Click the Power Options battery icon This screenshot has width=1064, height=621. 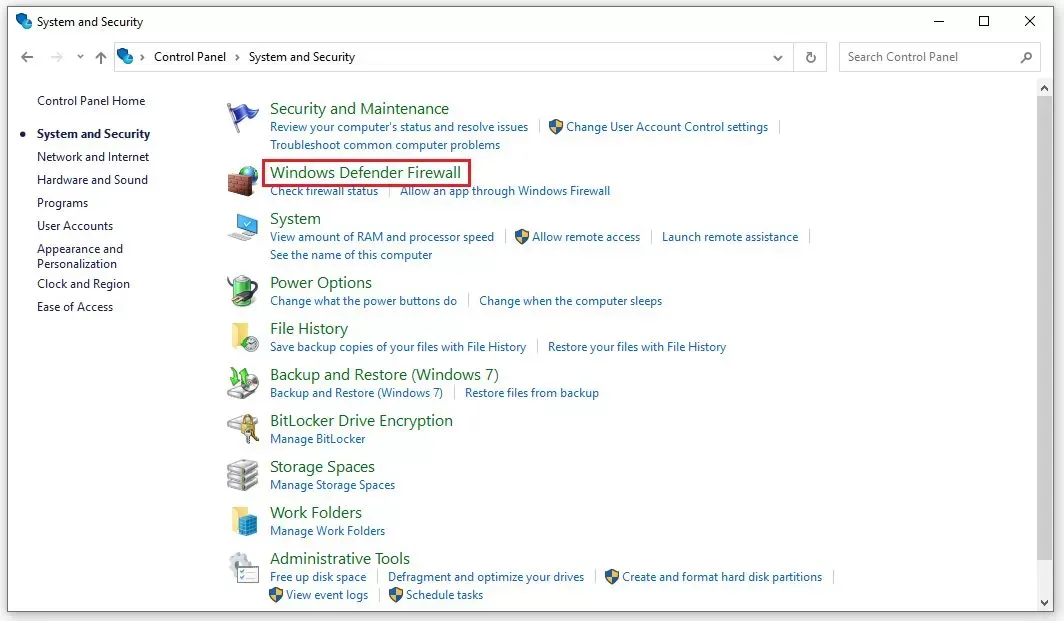[243, 291]
